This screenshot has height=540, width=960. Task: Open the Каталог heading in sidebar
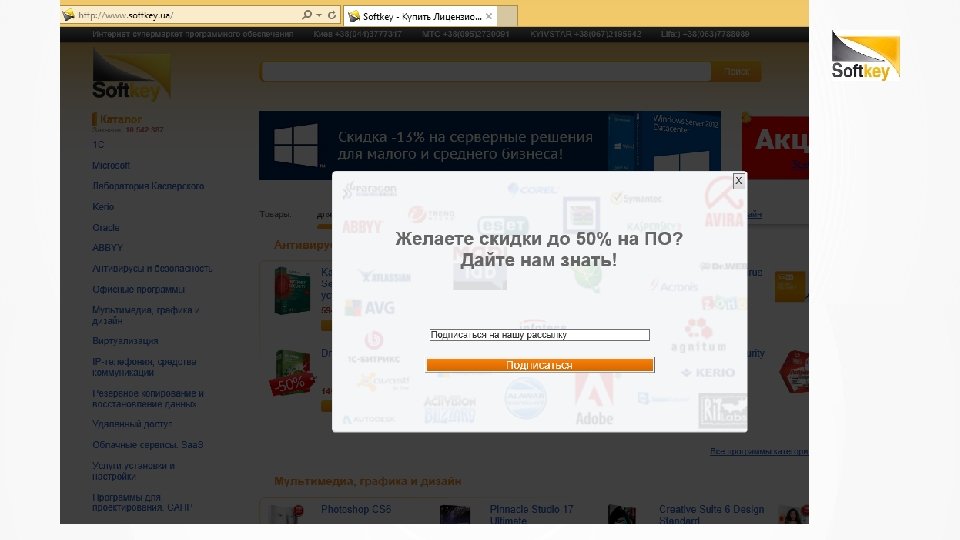tap(121, 119)
